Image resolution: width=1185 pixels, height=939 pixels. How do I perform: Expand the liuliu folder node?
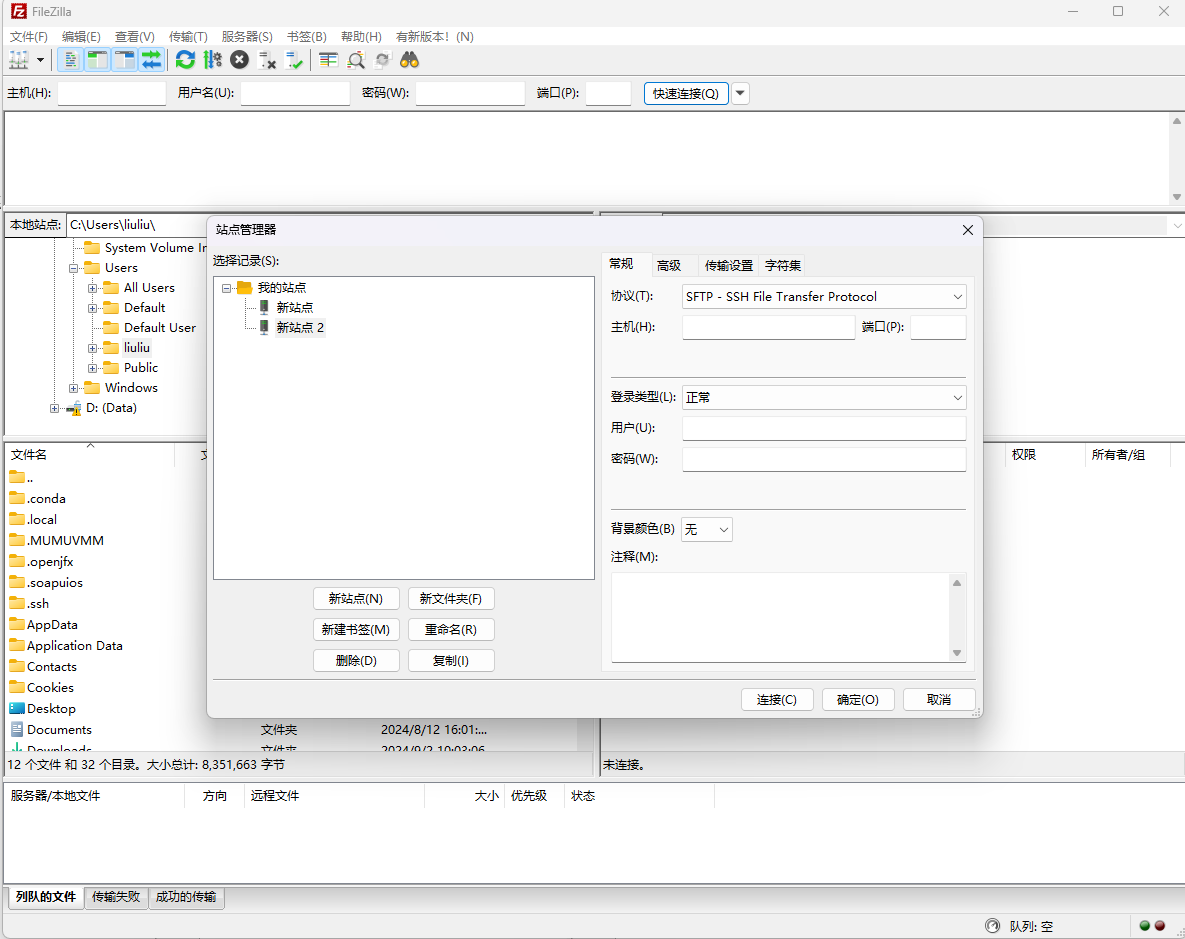tap(92, 348)
